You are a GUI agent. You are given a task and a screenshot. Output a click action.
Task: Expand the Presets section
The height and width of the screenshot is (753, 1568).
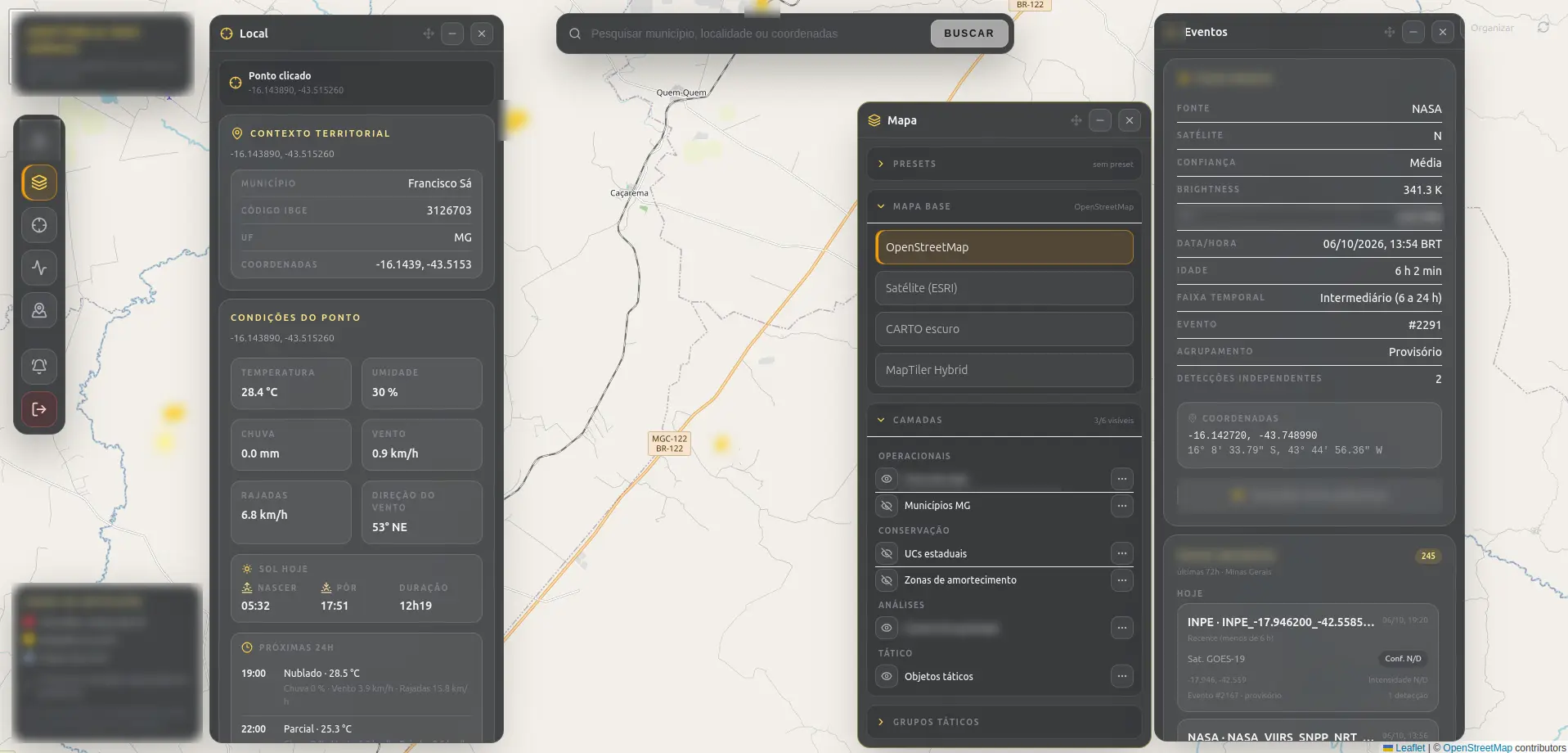pos(1004,164)
